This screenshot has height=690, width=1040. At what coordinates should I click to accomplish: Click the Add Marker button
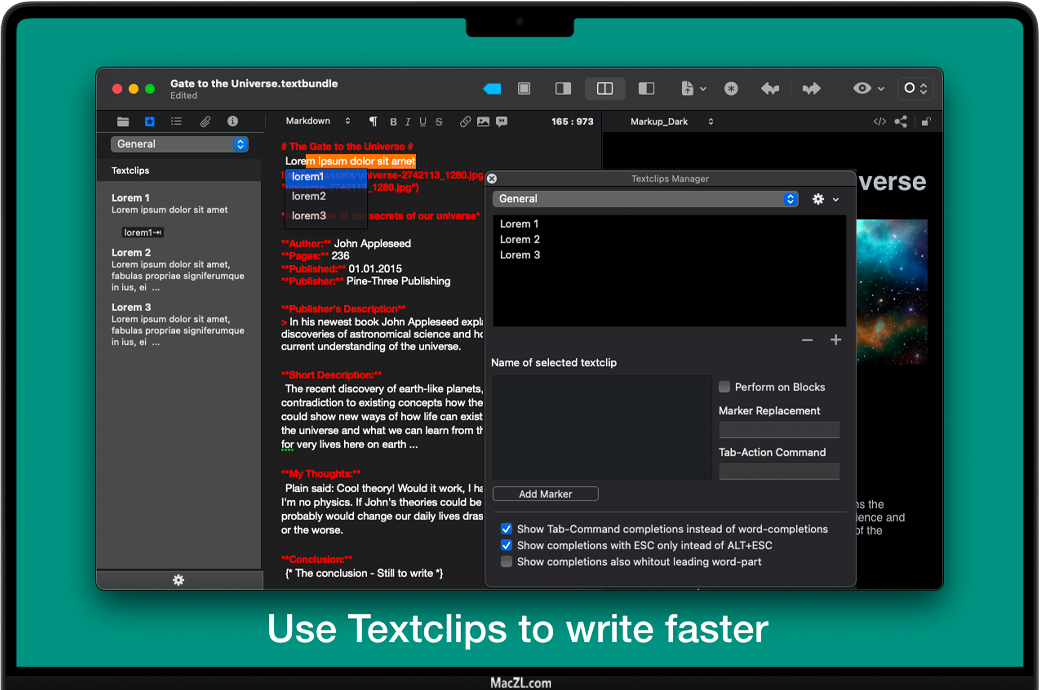click(545, 494)
